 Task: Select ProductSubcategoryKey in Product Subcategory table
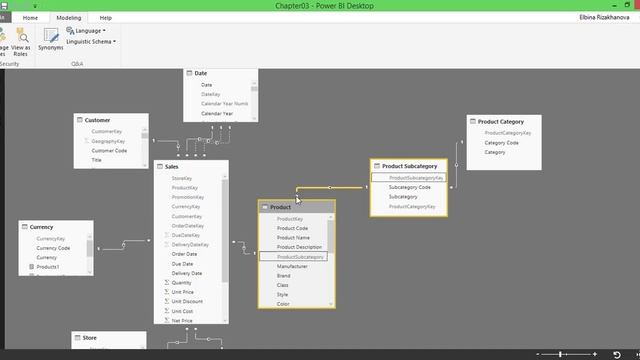(x=409, y=178)
